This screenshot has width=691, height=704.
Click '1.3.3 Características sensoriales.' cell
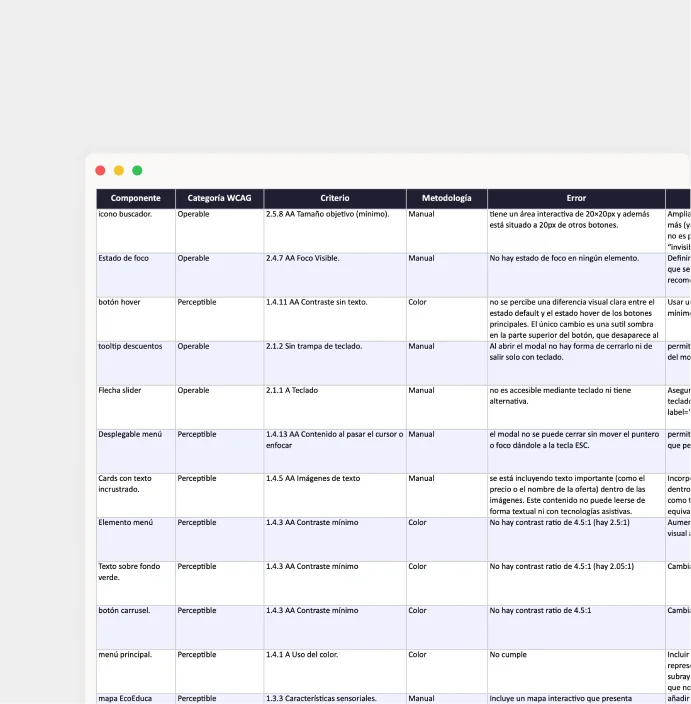pos(335,699)
